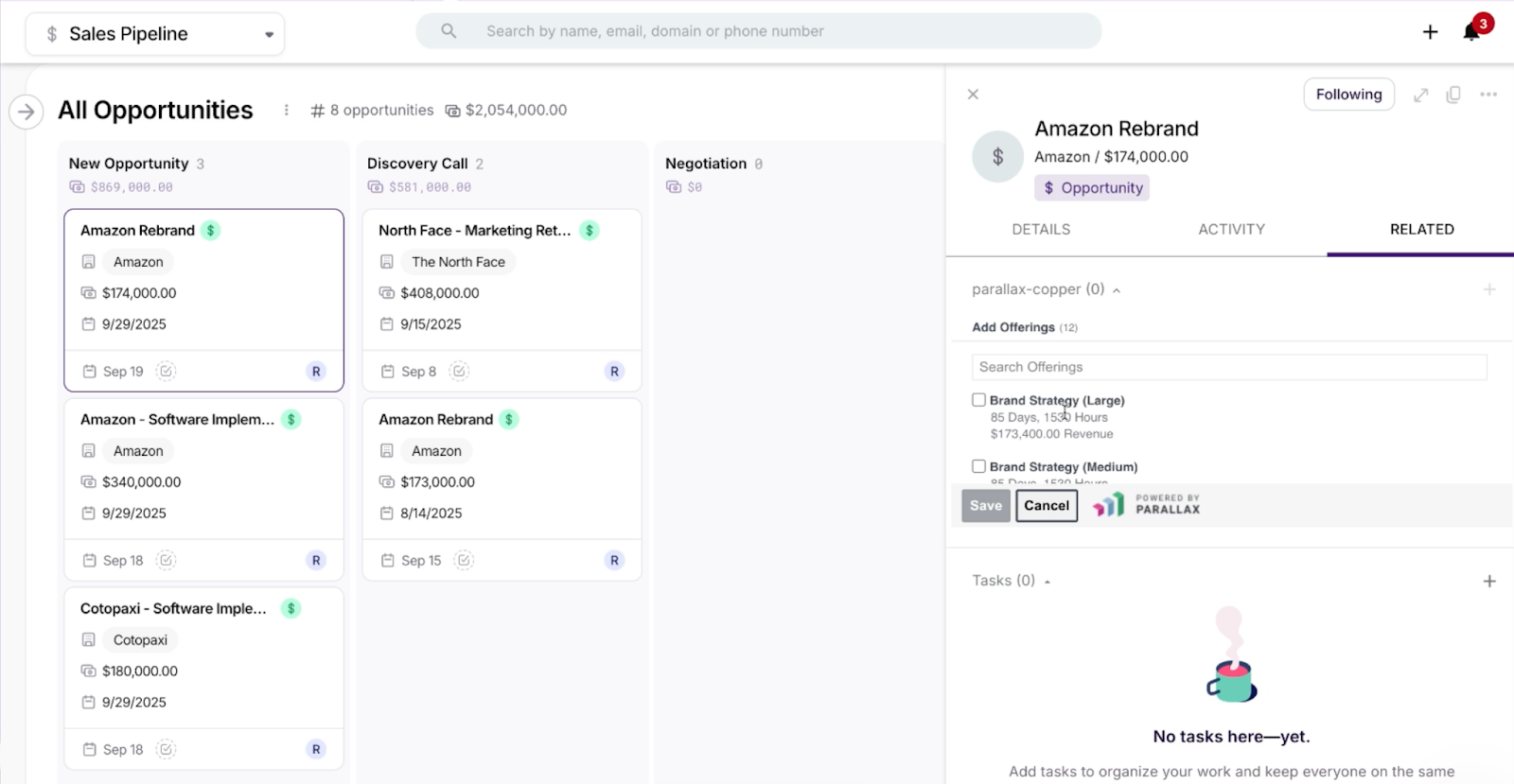Viewport: 1514px width, 784px height.
Task: Click the Following button
Action: 1348,95
